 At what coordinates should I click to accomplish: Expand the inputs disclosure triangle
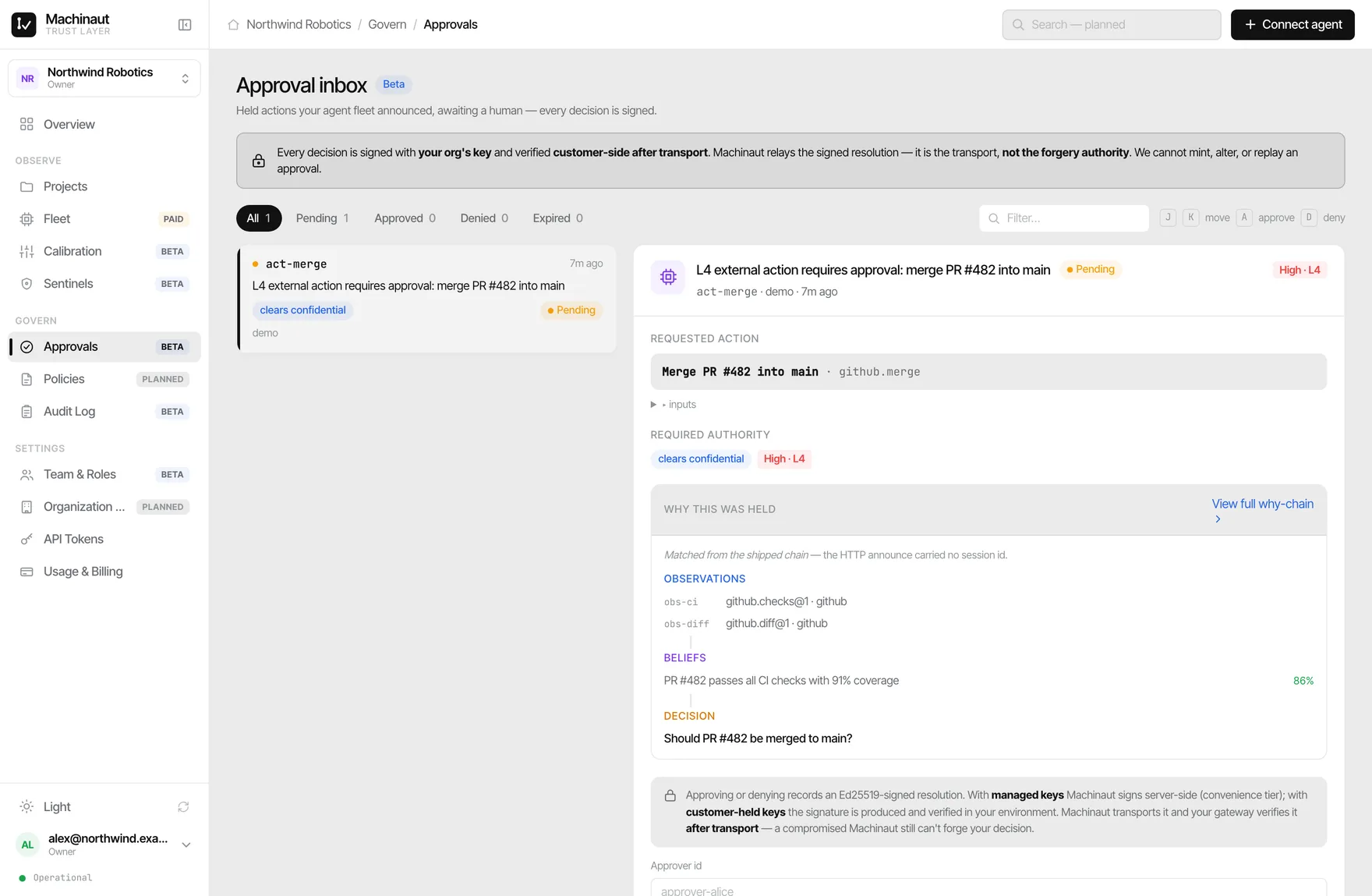pyautogui.click(x=653, y=405)
